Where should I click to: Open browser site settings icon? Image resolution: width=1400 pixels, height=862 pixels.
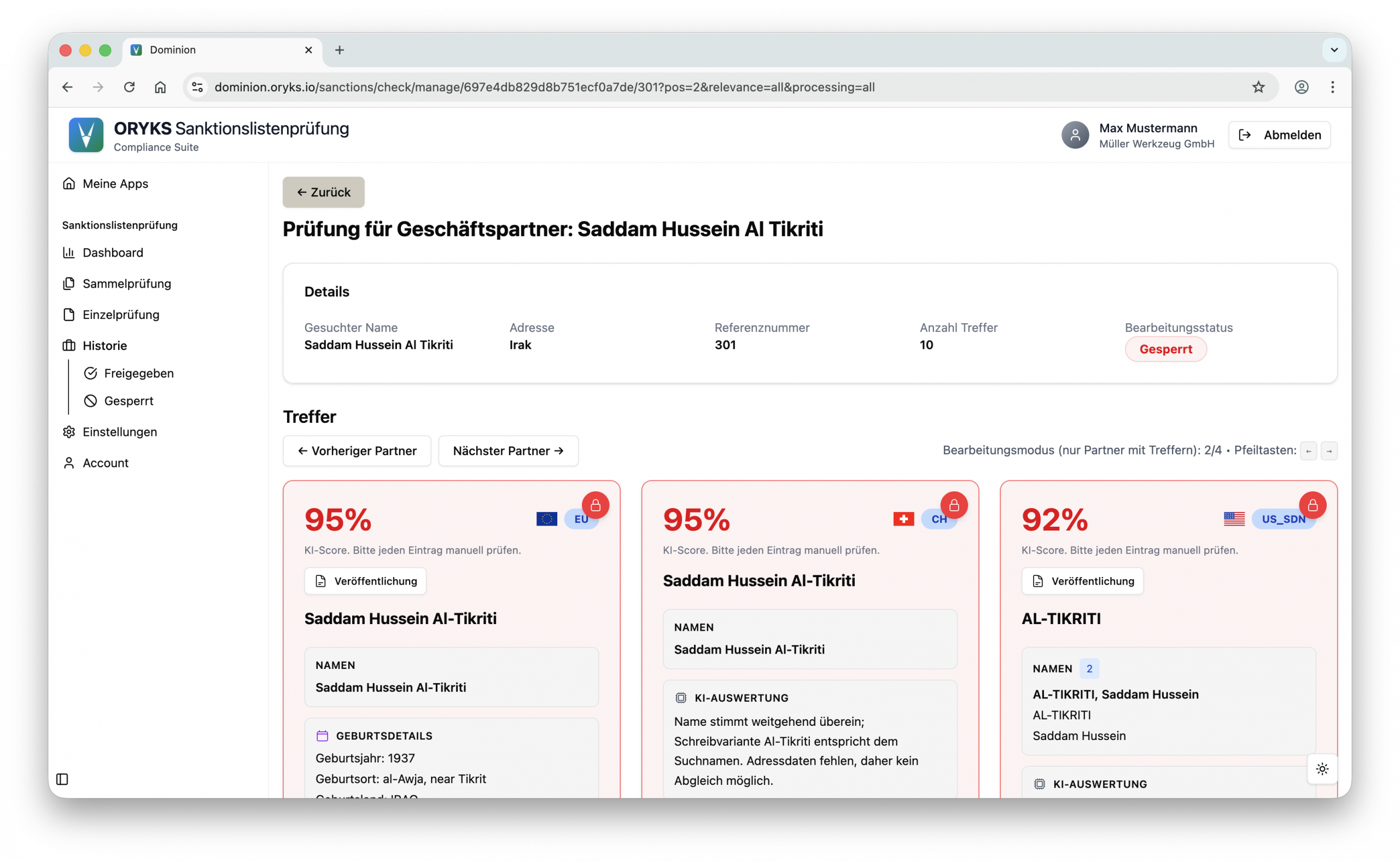(197, 87)
